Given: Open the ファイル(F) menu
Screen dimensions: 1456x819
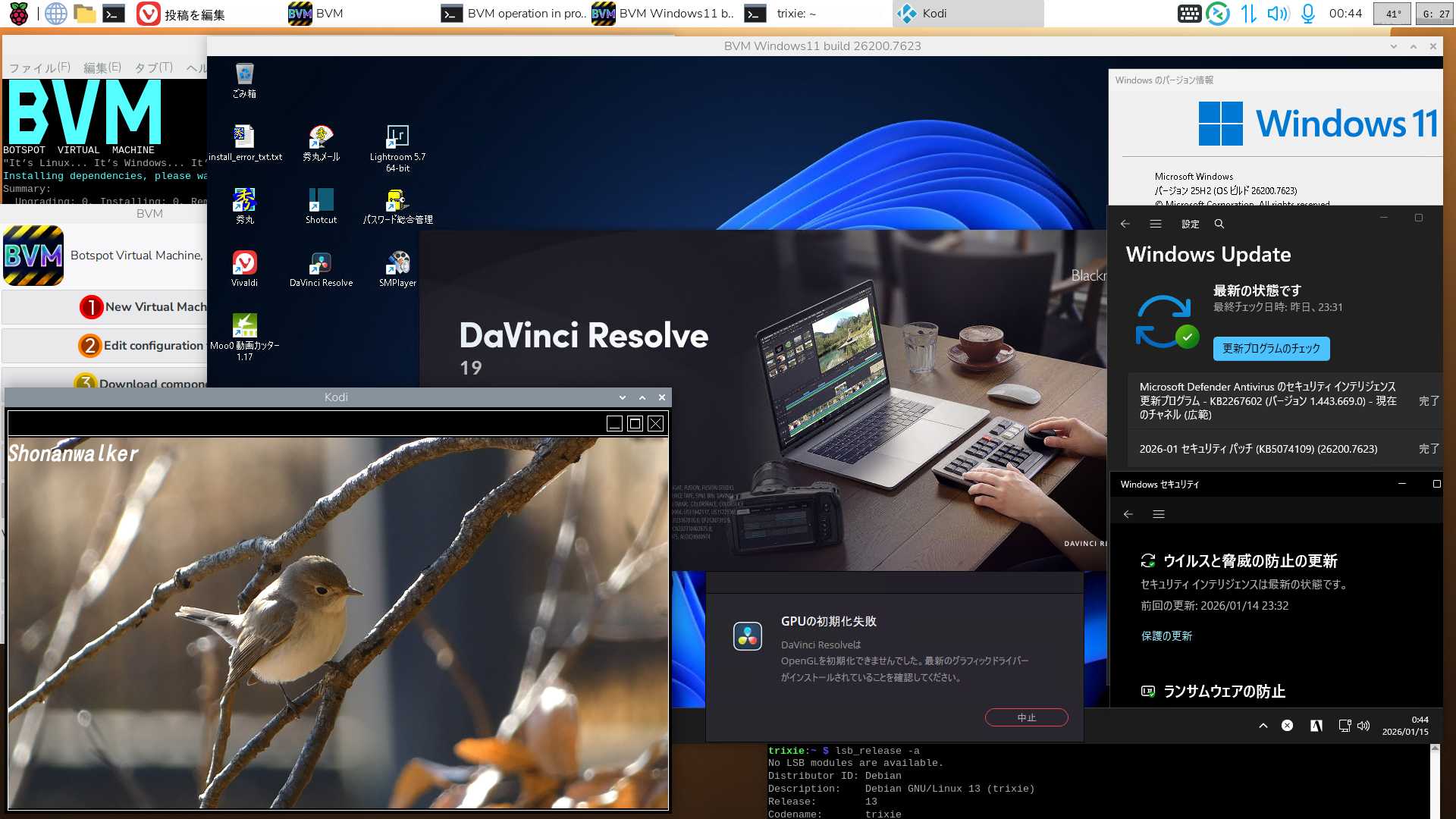Looking at the screenshot, I should (39, 67).
